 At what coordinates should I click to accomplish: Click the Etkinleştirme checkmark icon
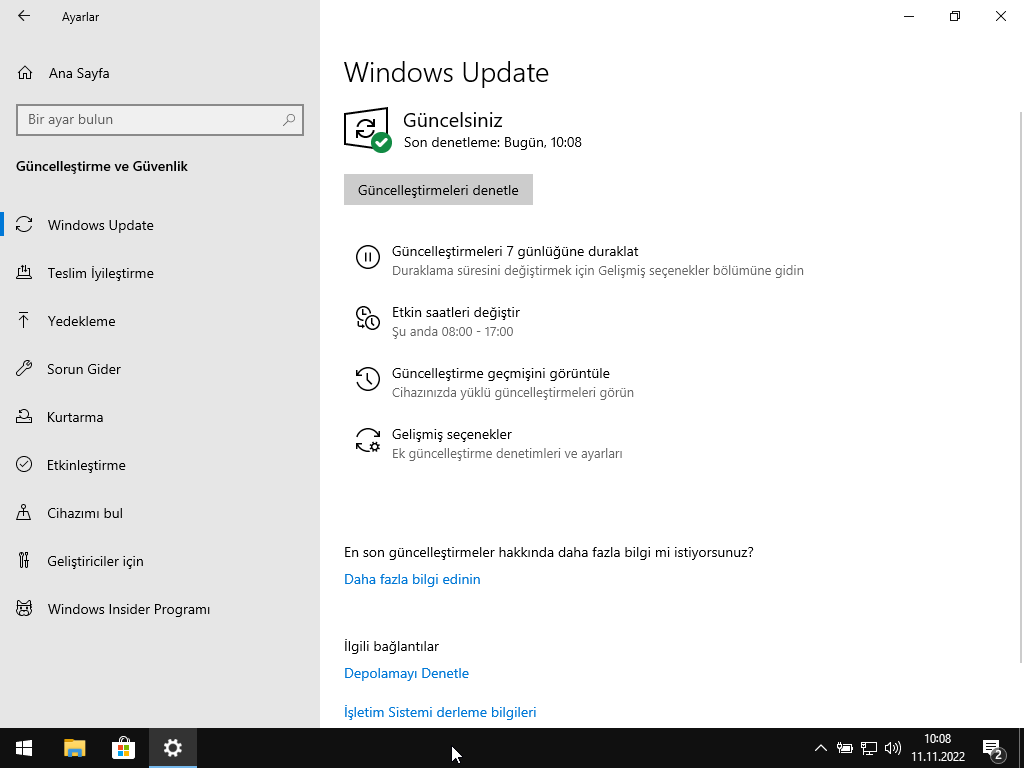click(x=24, y=464)
